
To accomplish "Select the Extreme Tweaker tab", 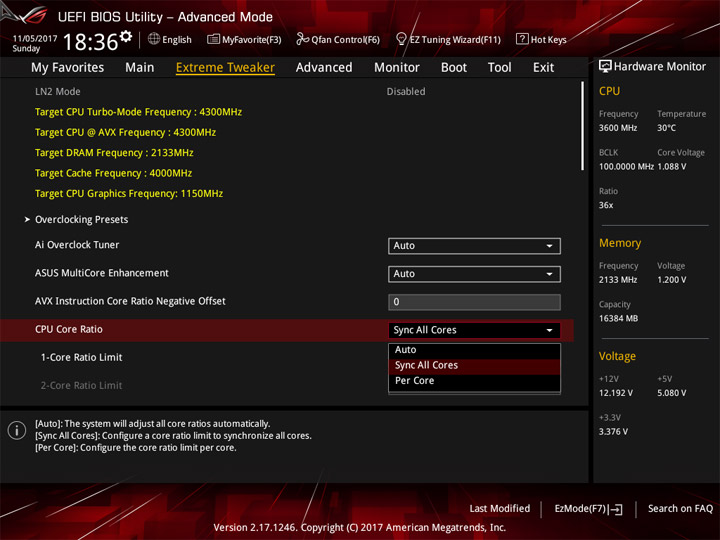I will pos(225,68).
